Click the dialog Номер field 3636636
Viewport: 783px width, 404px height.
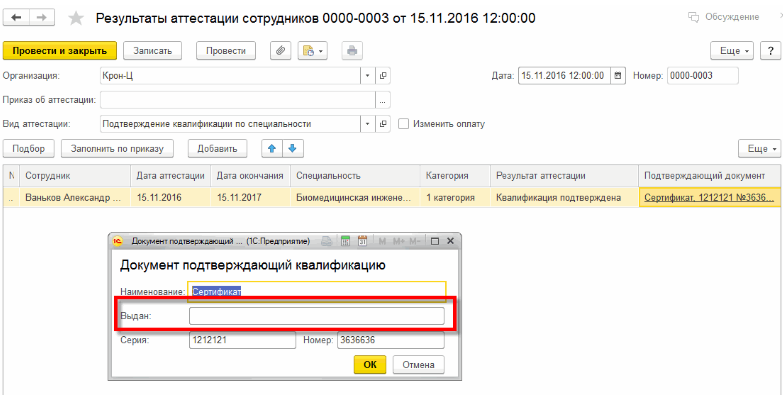point(391,340)
